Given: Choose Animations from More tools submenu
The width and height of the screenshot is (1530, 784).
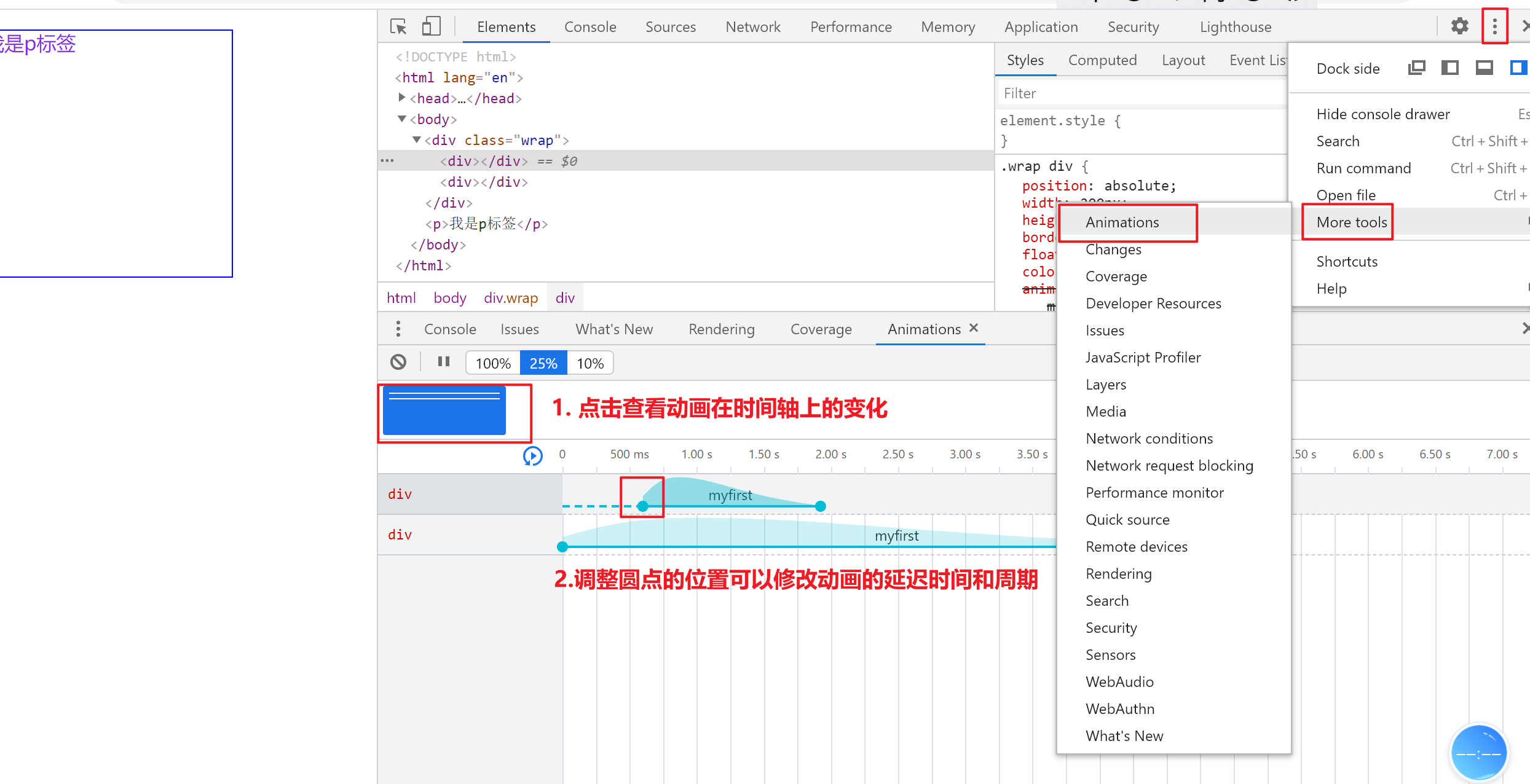Looking at the screenshot, I should point(1122,222).
